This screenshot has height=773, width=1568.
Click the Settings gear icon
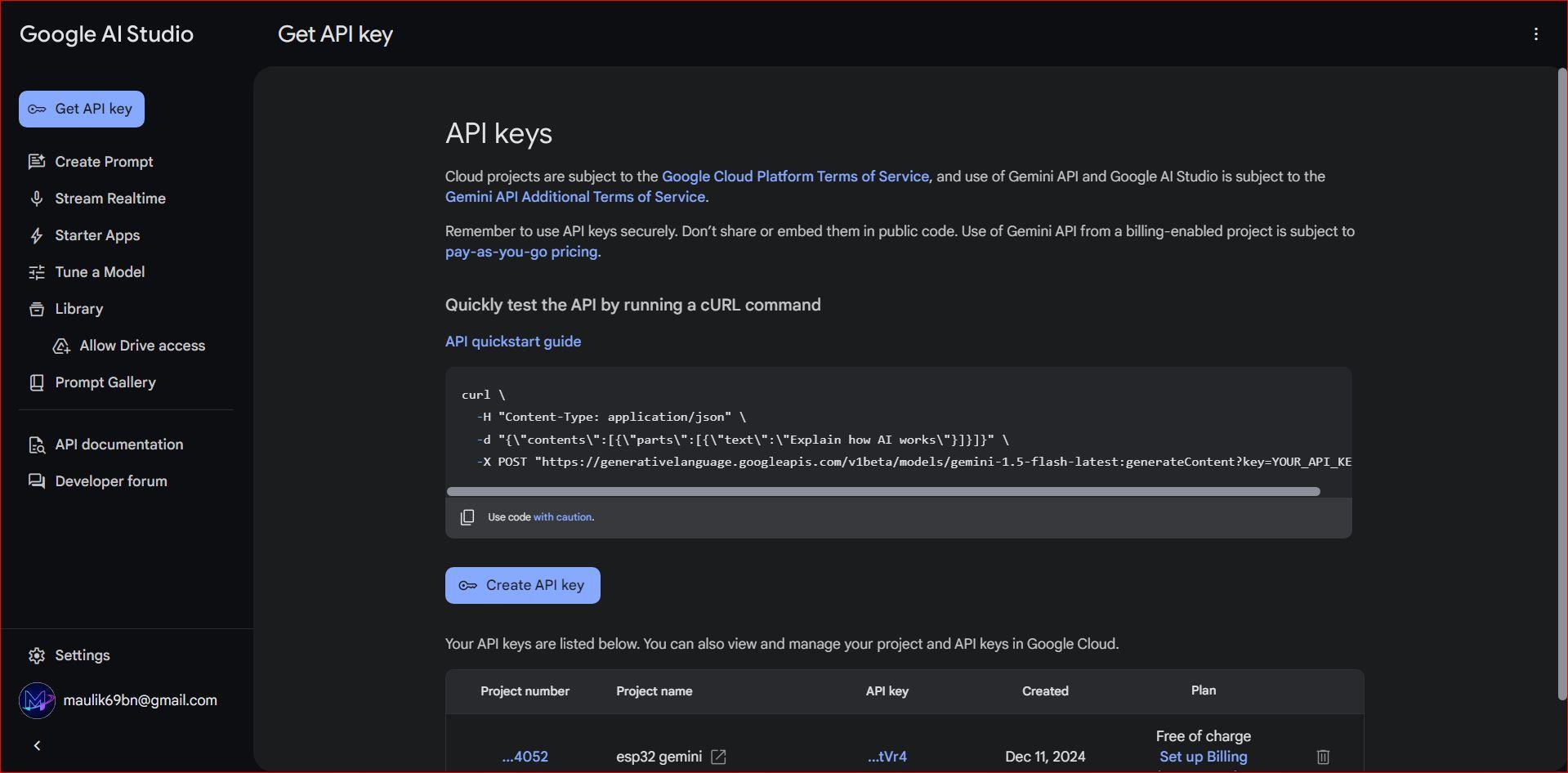(x=37, y=655)
